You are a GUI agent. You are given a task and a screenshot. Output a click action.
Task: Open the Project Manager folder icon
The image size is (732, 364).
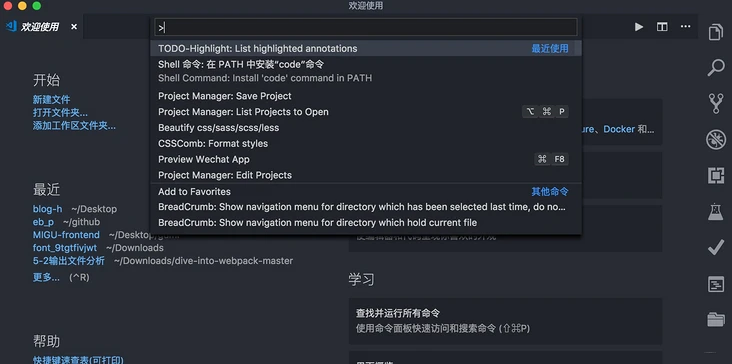tap(716, 320)
